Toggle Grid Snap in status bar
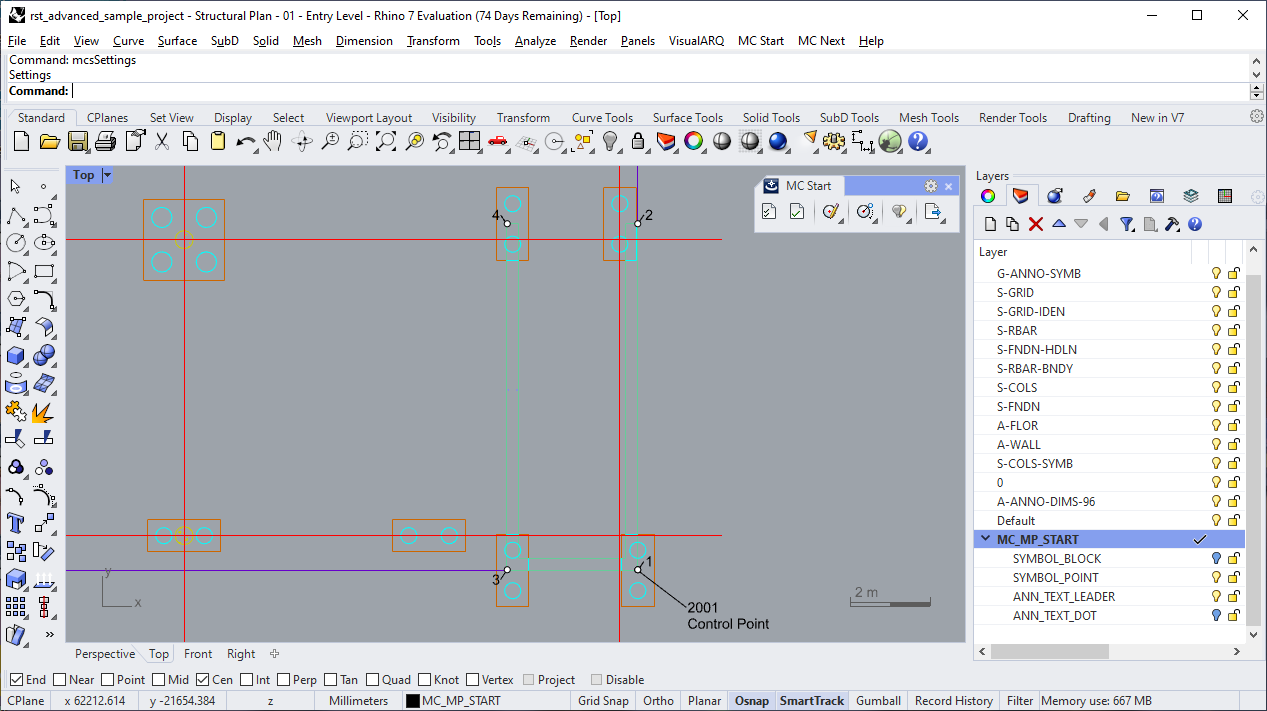1267x711 pixels. click(x=603, y=701)
